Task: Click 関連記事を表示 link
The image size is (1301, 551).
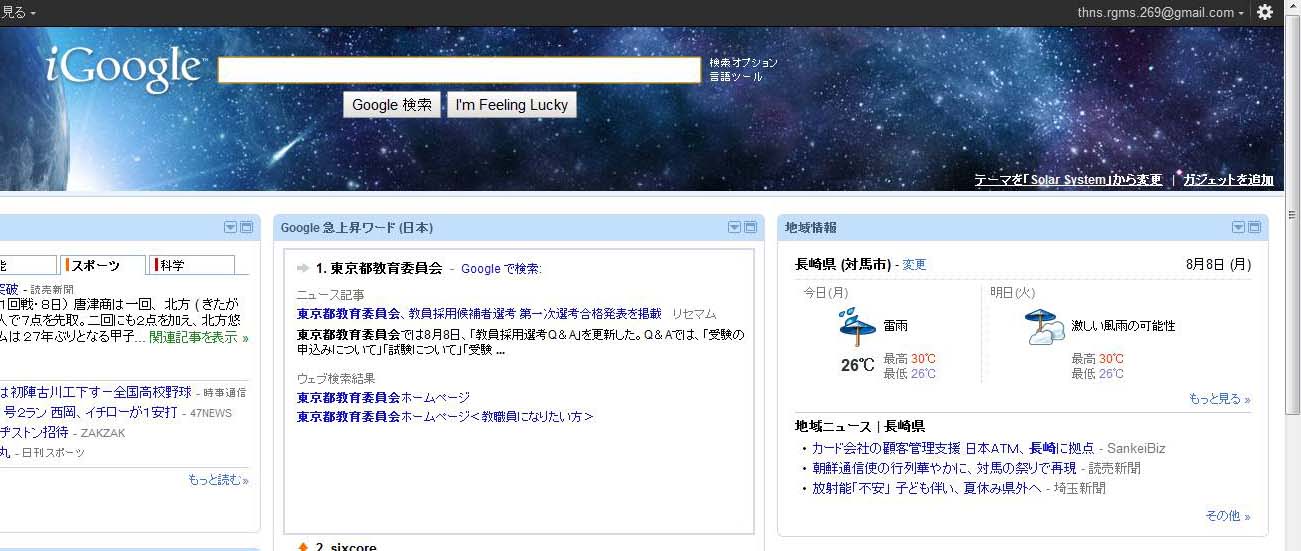Action: point(199,338)
